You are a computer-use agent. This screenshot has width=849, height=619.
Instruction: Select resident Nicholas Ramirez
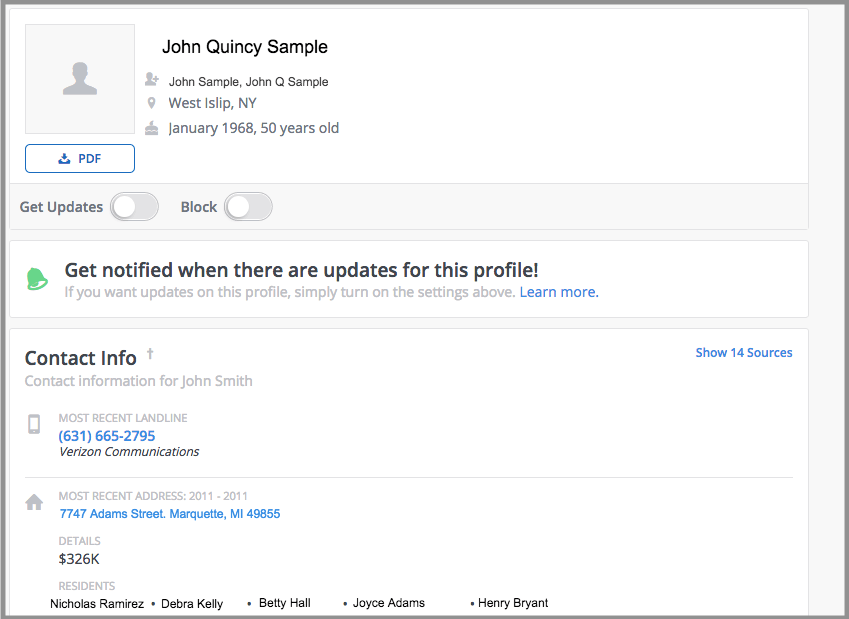97,604
